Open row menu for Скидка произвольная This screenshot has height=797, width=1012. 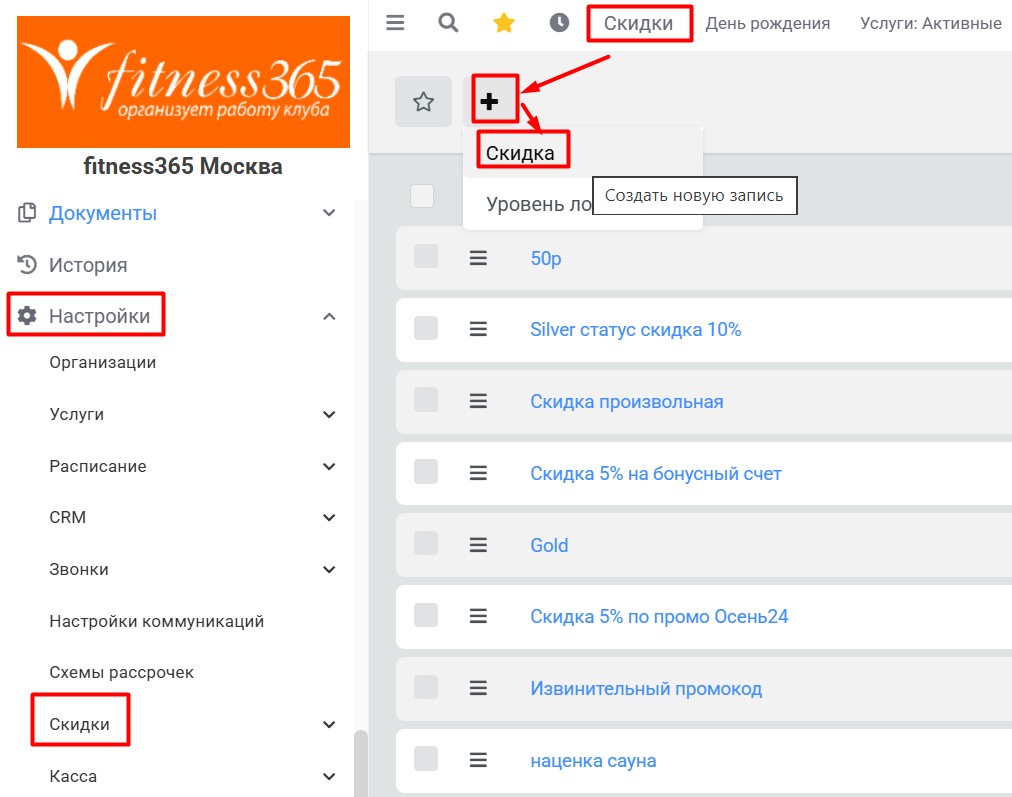click(x=478, y=401)
